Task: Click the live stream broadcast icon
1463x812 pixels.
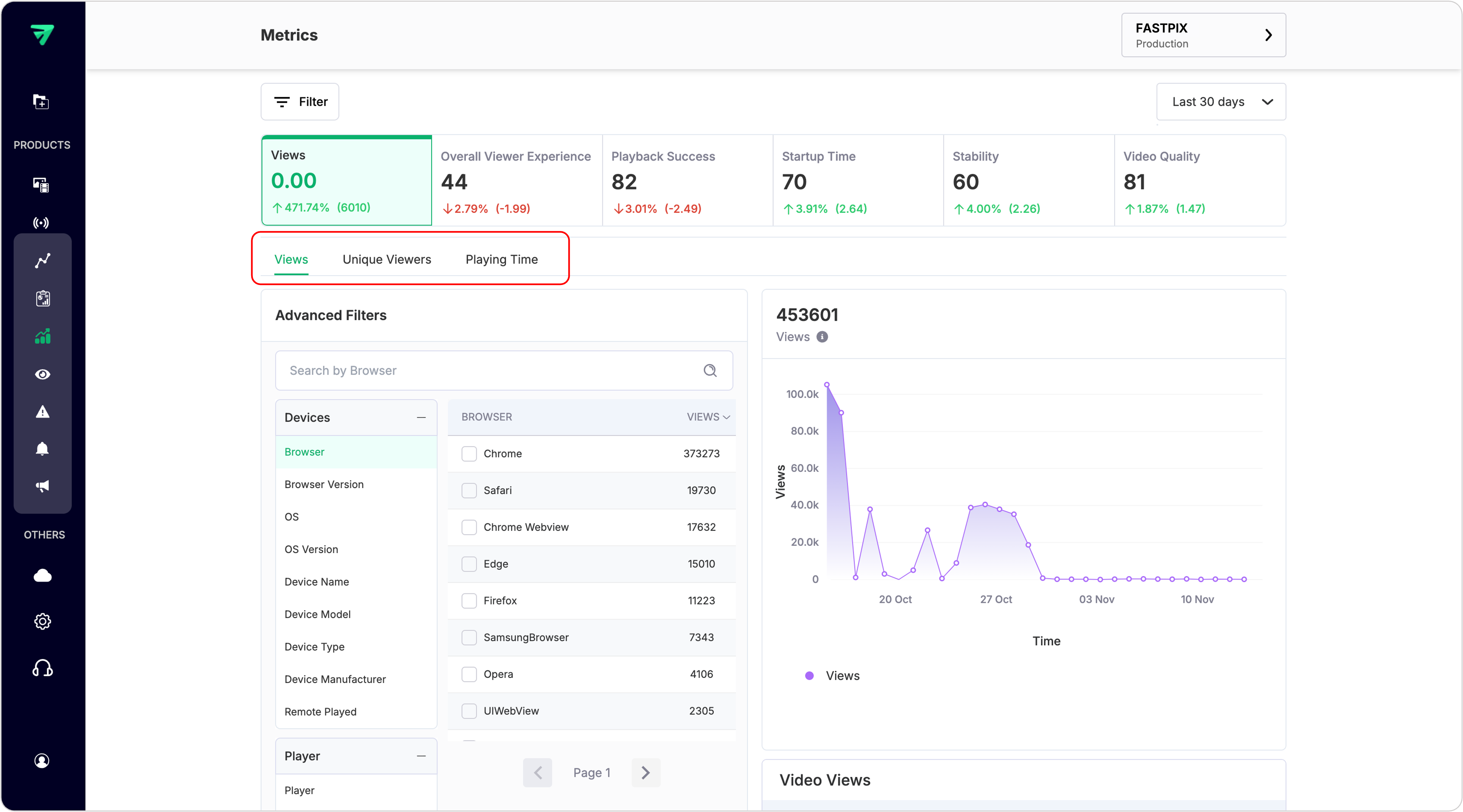Action: (x=41, y=223)
